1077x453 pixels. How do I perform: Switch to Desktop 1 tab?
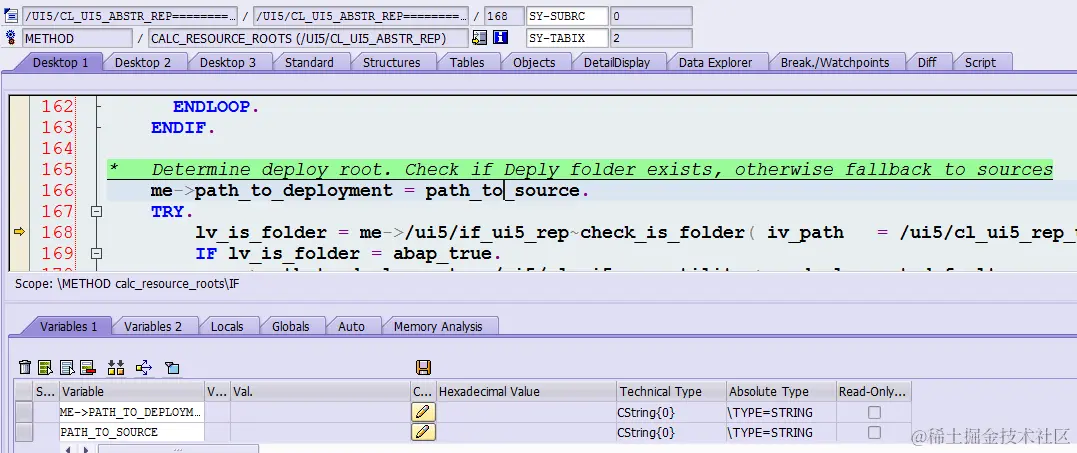(x=60, y=62)
